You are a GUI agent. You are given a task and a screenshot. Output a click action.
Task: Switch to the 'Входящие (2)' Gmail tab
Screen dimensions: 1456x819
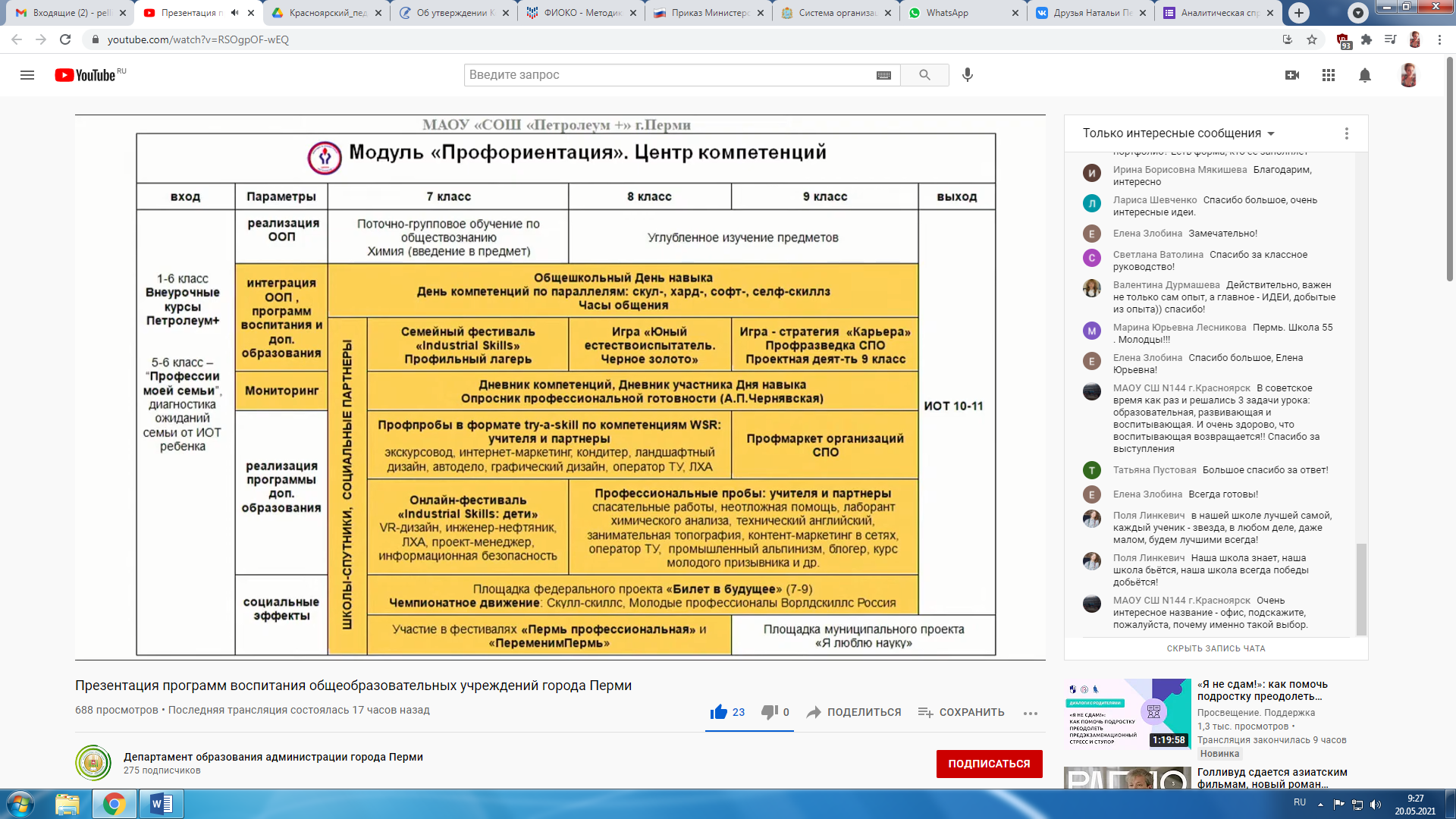click(x=71, y=13)
